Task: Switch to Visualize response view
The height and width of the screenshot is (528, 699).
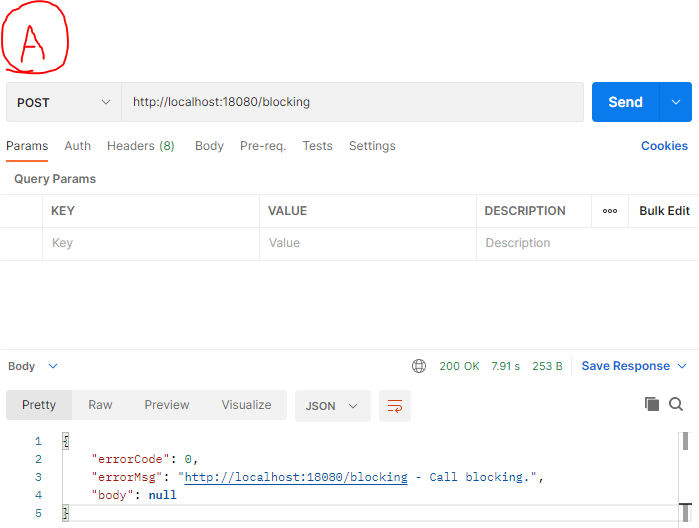Action: click(x=246, y=405)
